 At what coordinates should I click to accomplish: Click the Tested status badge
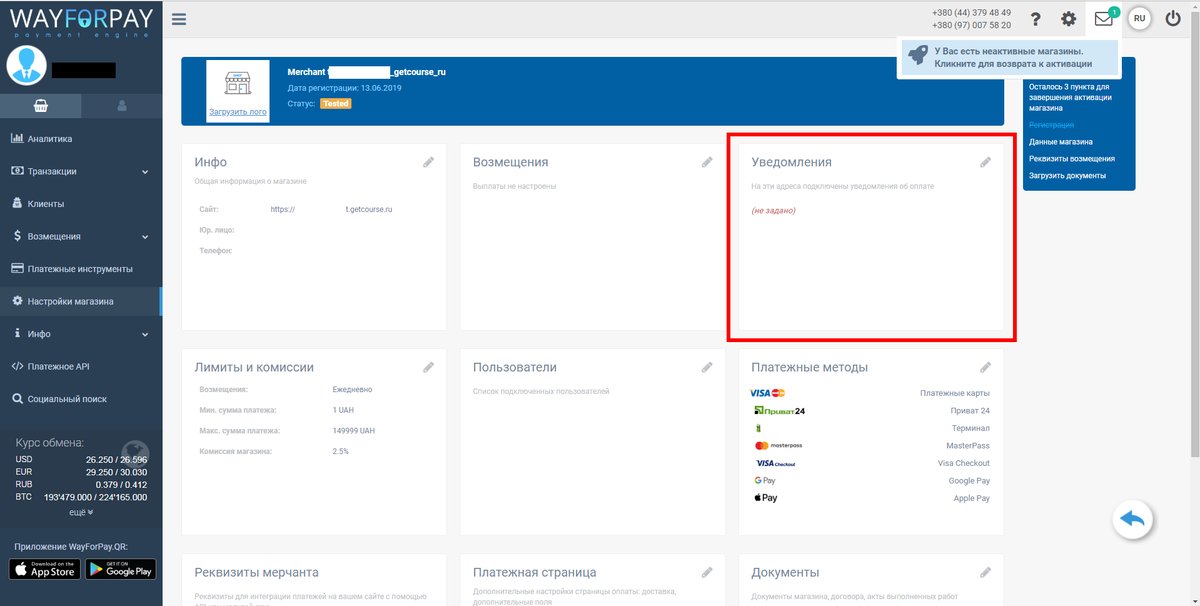[x=336, y=103]
